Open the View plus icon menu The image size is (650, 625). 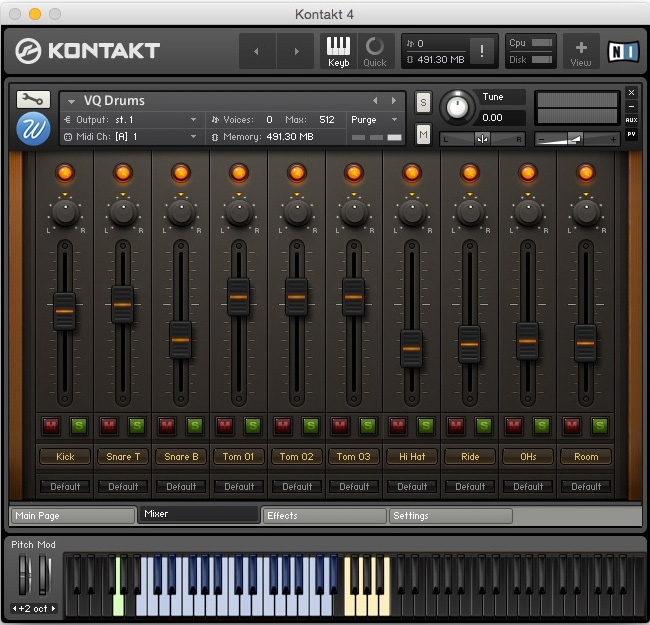(x=581, y=51)
